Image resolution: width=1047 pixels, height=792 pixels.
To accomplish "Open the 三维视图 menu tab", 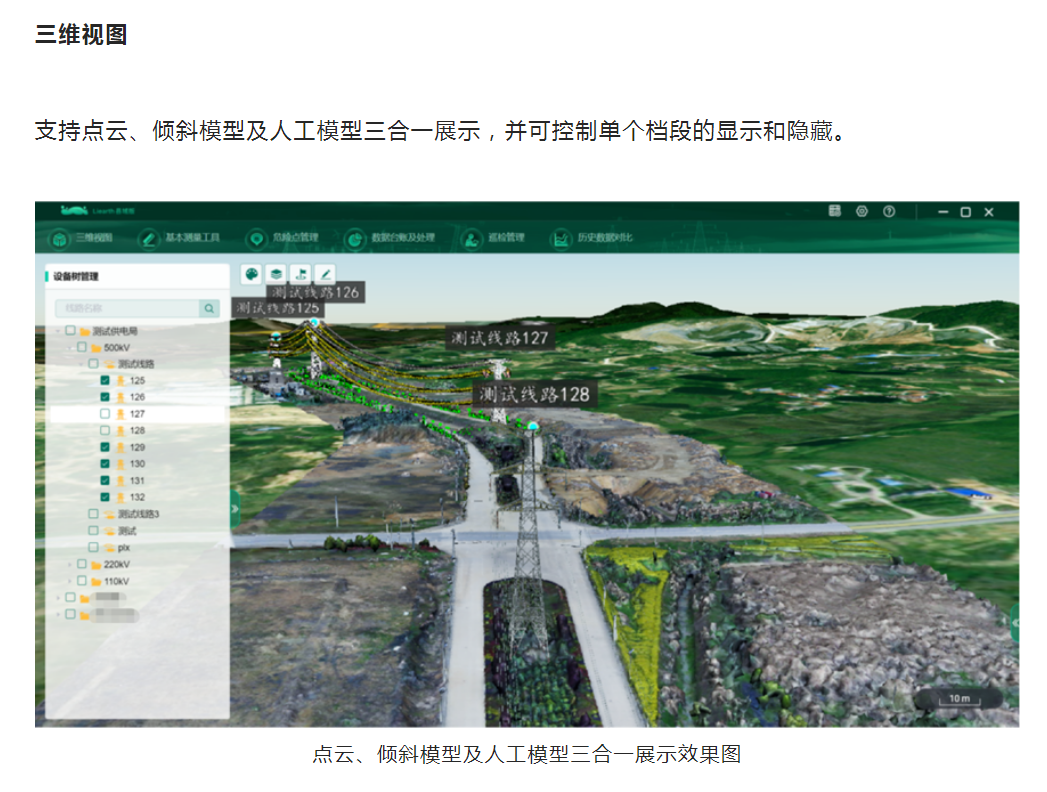I will click(x=84, y=239).
